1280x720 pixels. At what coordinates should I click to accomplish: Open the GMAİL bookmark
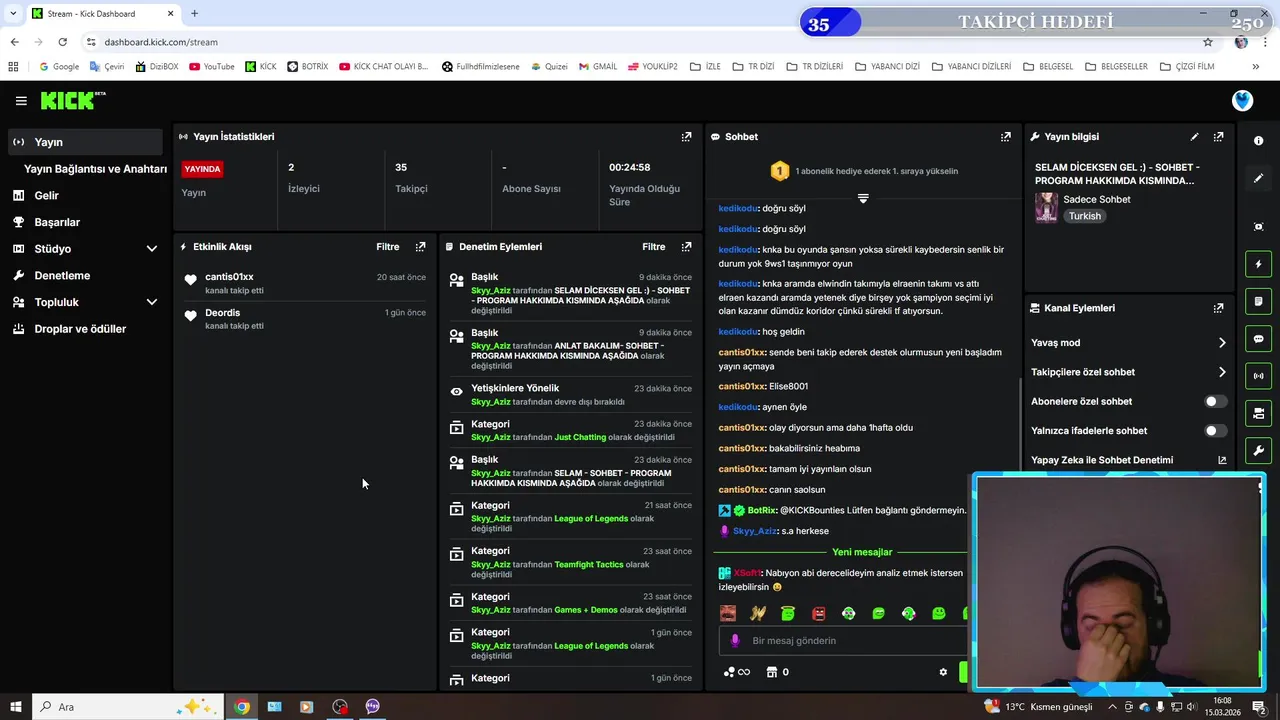point(597,67)
